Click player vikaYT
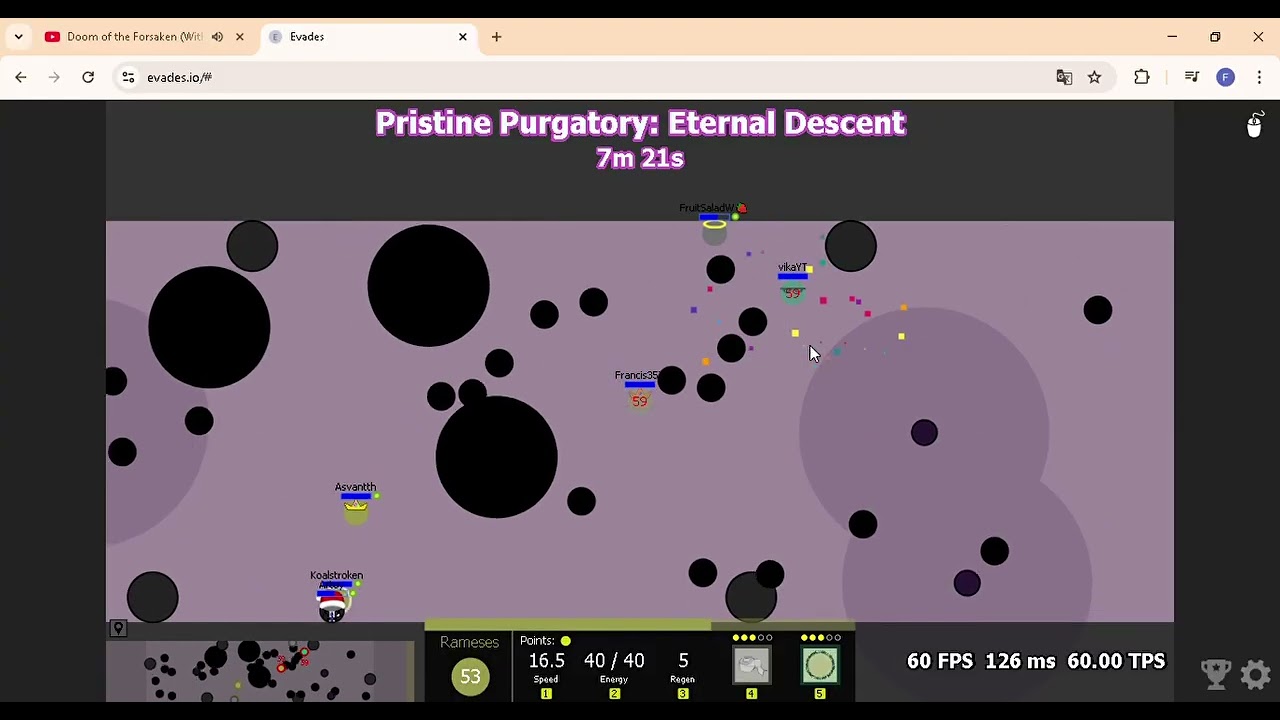Screen dimensions: 1280x720 point(792,292)
